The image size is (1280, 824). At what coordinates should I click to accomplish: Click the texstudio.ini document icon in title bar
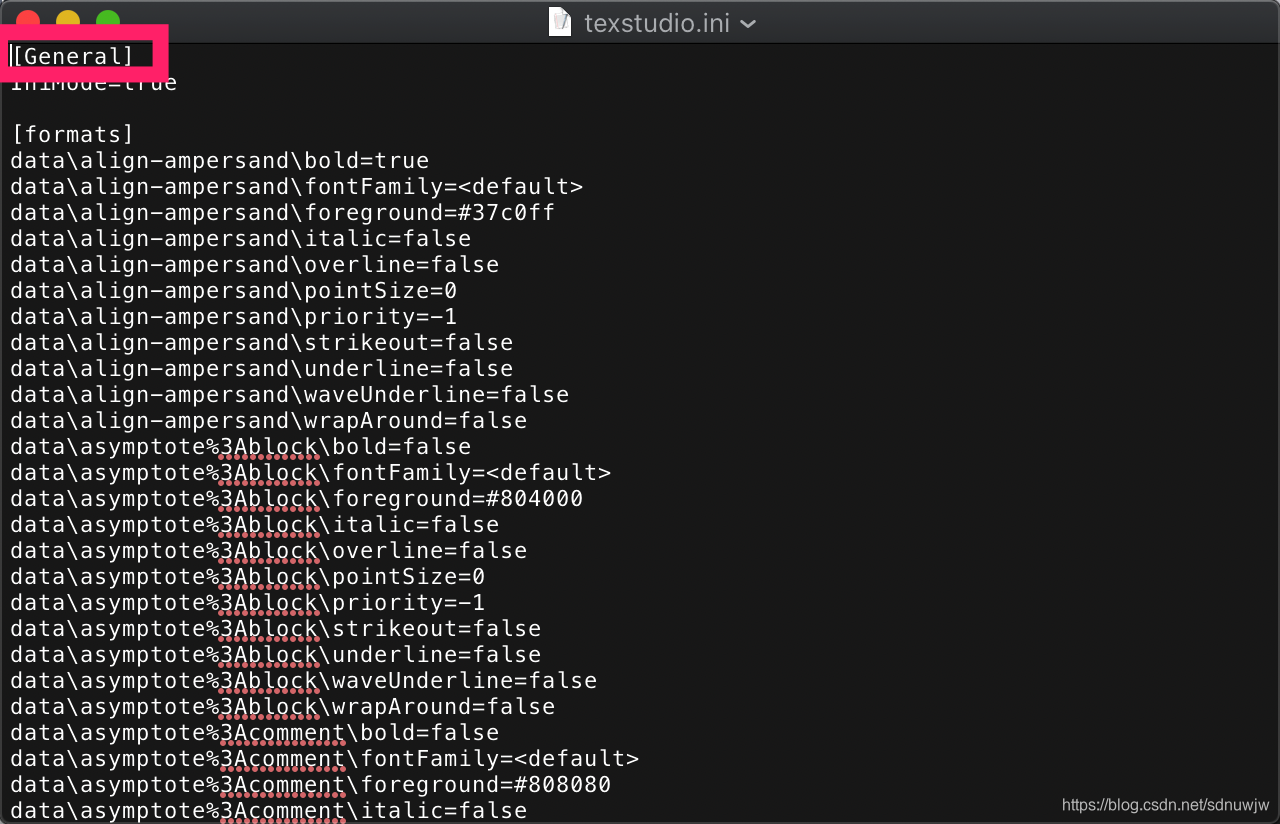point(560,21)
